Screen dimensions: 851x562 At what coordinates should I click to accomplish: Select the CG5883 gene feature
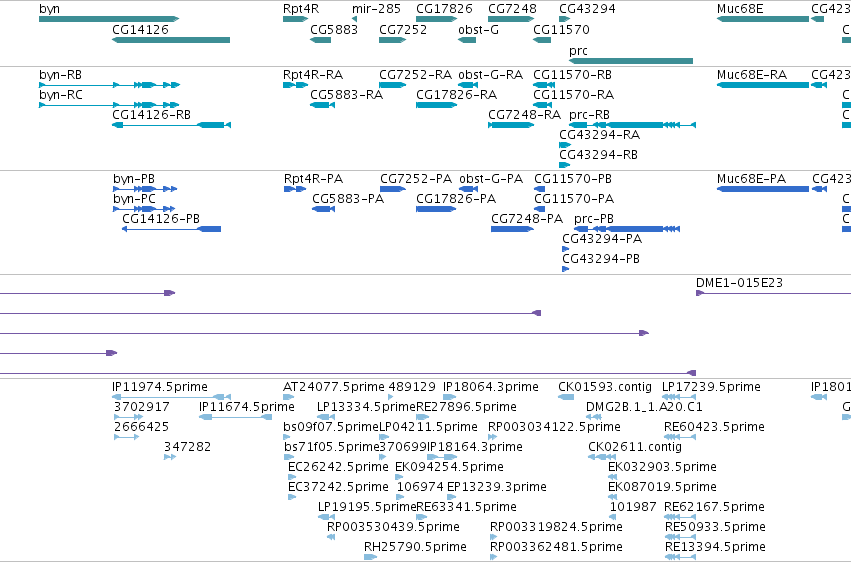[x=320, y=40]
